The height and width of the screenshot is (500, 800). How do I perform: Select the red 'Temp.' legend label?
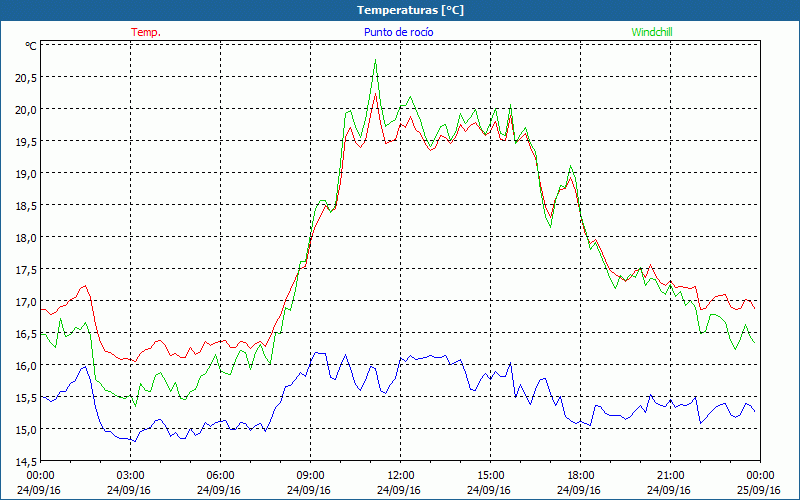(146, 32)
